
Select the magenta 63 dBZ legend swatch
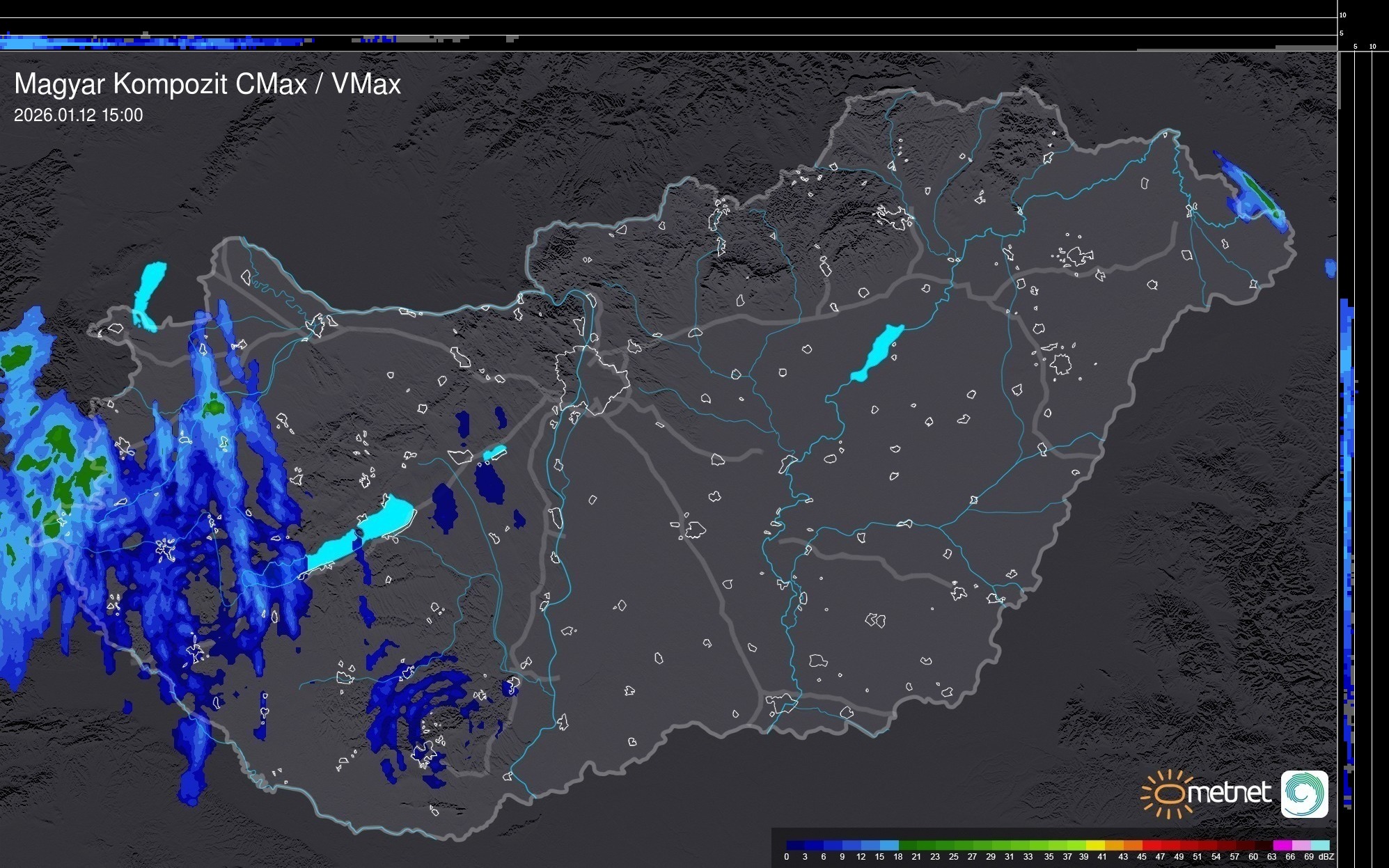tap(1281, 845)
